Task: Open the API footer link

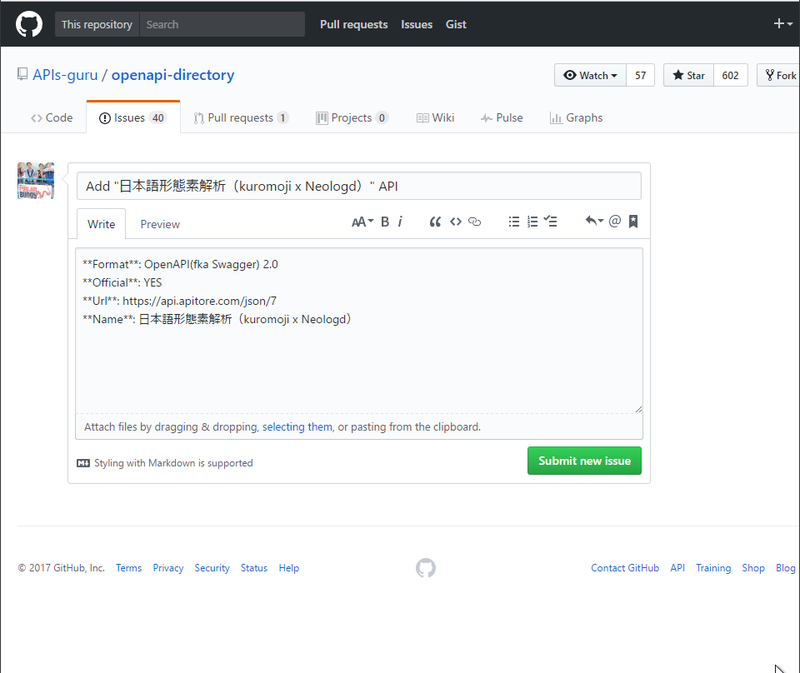Action: [678, 568]
